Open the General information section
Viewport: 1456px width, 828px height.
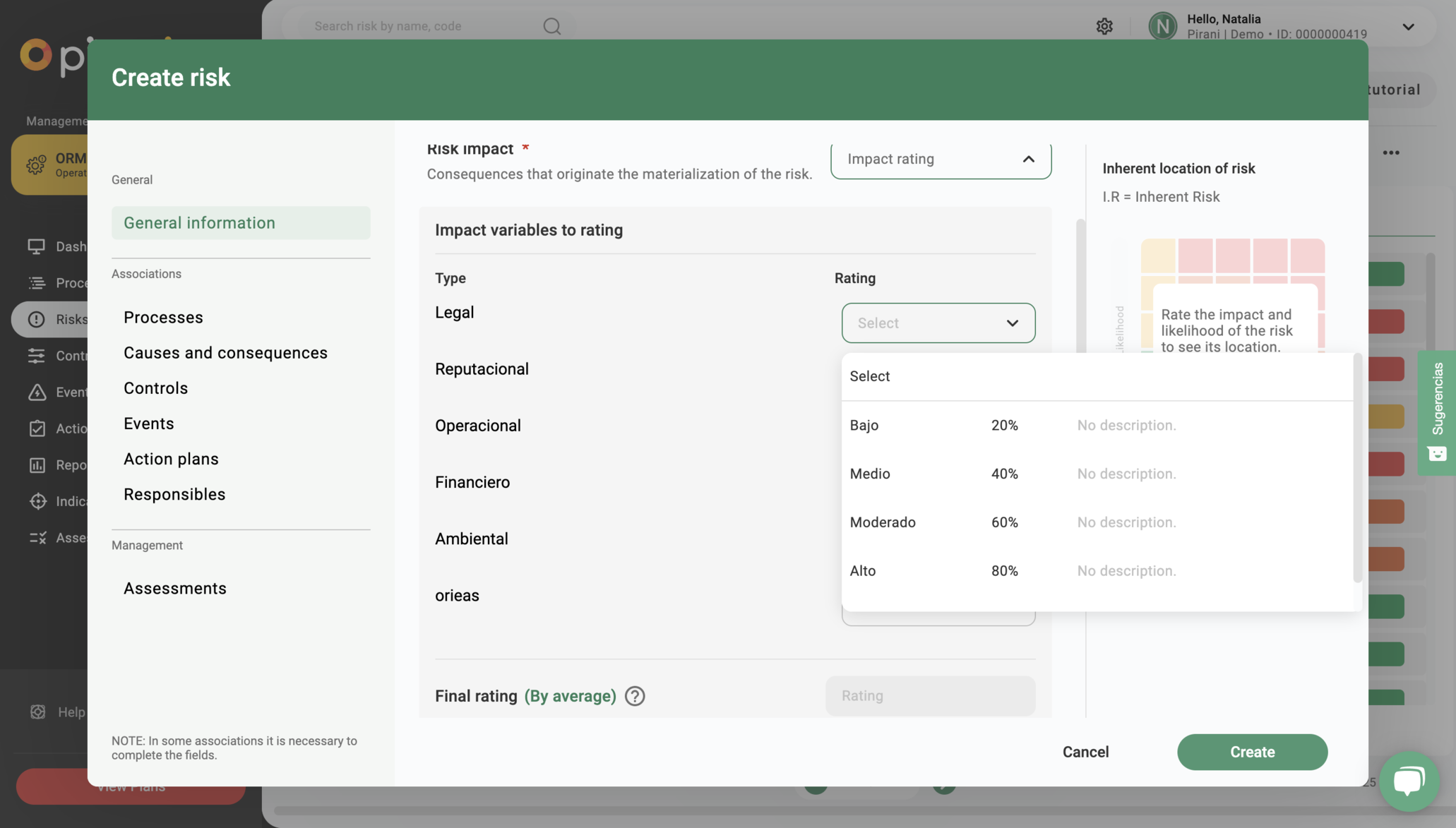[241, 223]
